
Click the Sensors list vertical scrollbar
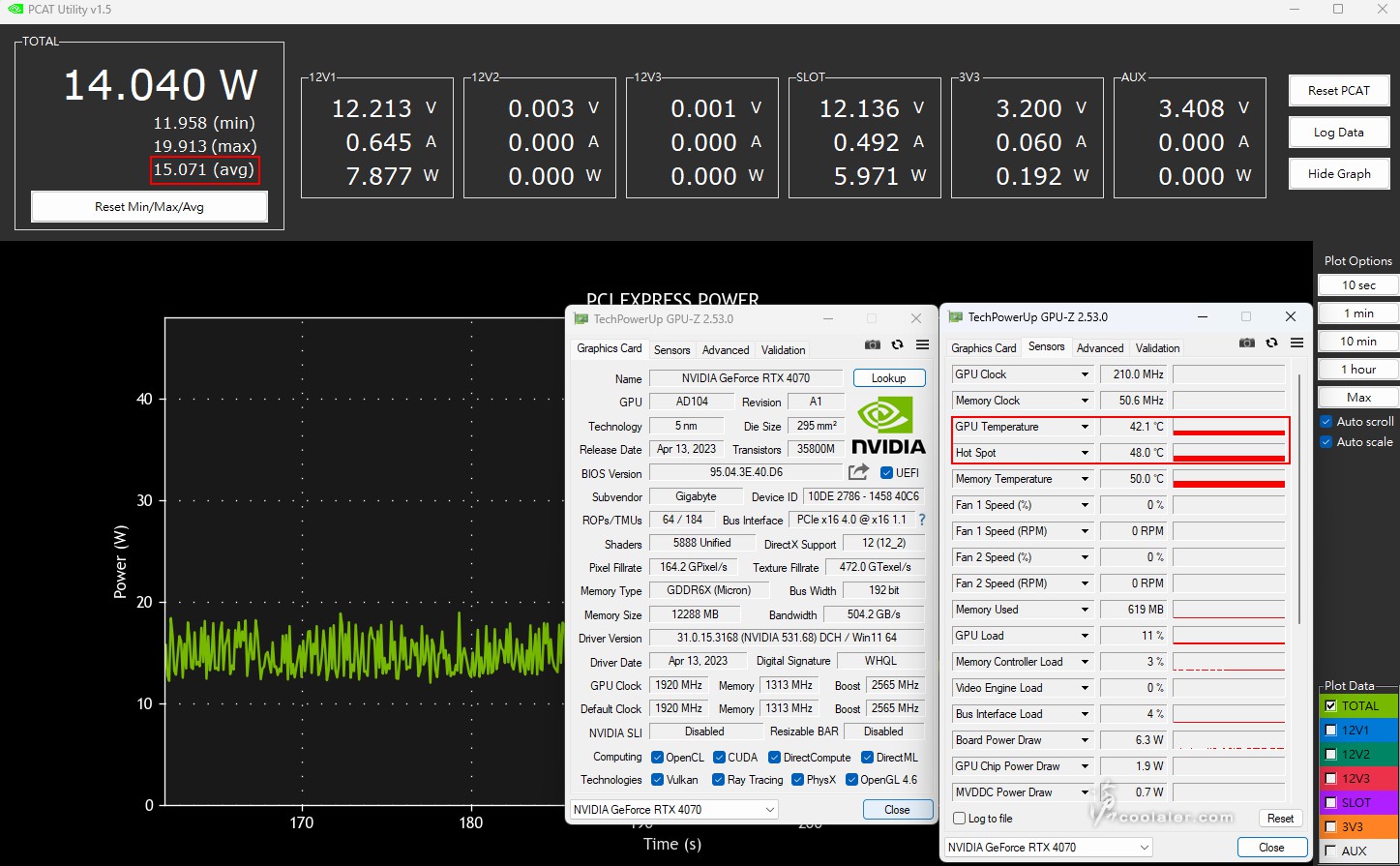click(1298, 498)
